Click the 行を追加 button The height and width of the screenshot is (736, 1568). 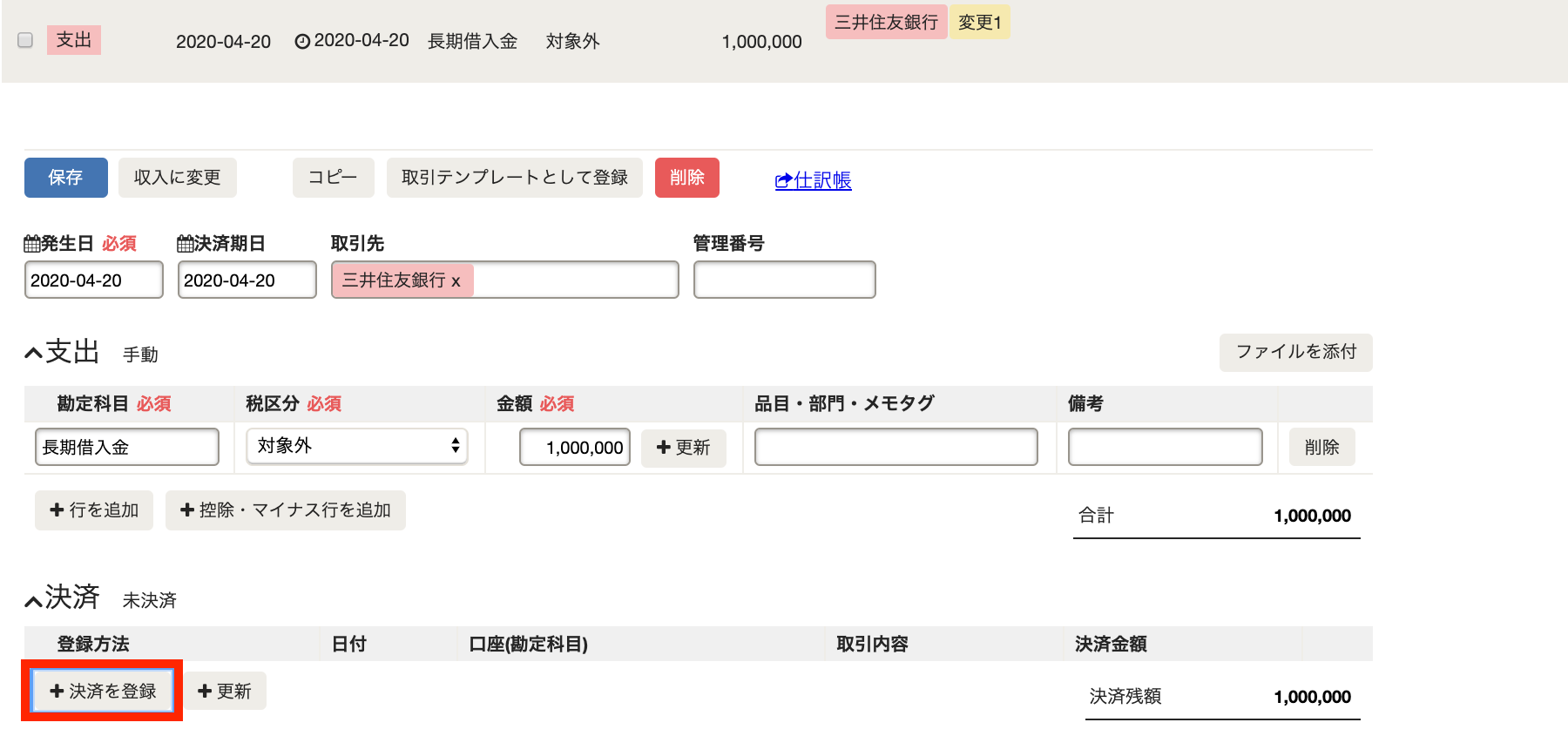pos(94,510)
